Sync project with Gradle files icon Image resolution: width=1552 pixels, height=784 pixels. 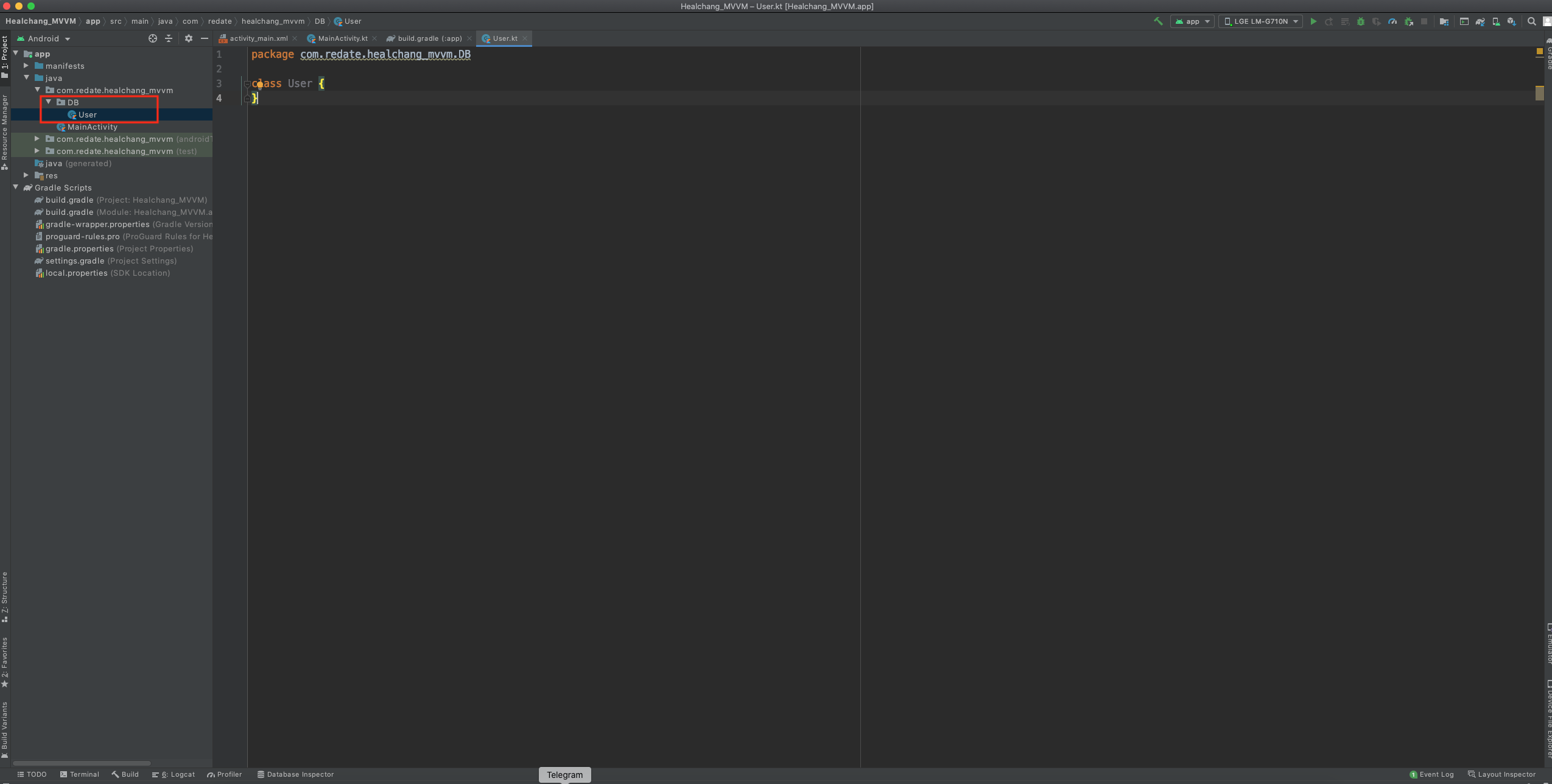point(1480,21)
